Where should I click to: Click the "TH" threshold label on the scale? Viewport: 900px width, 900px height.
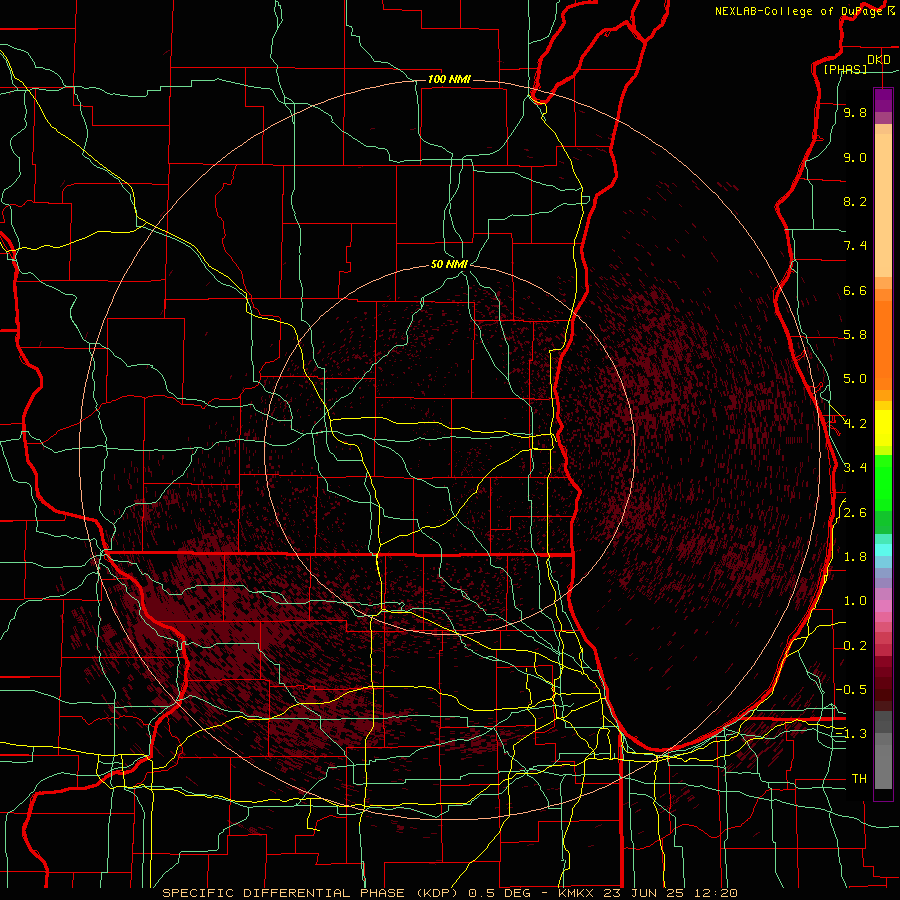point(859,779)
